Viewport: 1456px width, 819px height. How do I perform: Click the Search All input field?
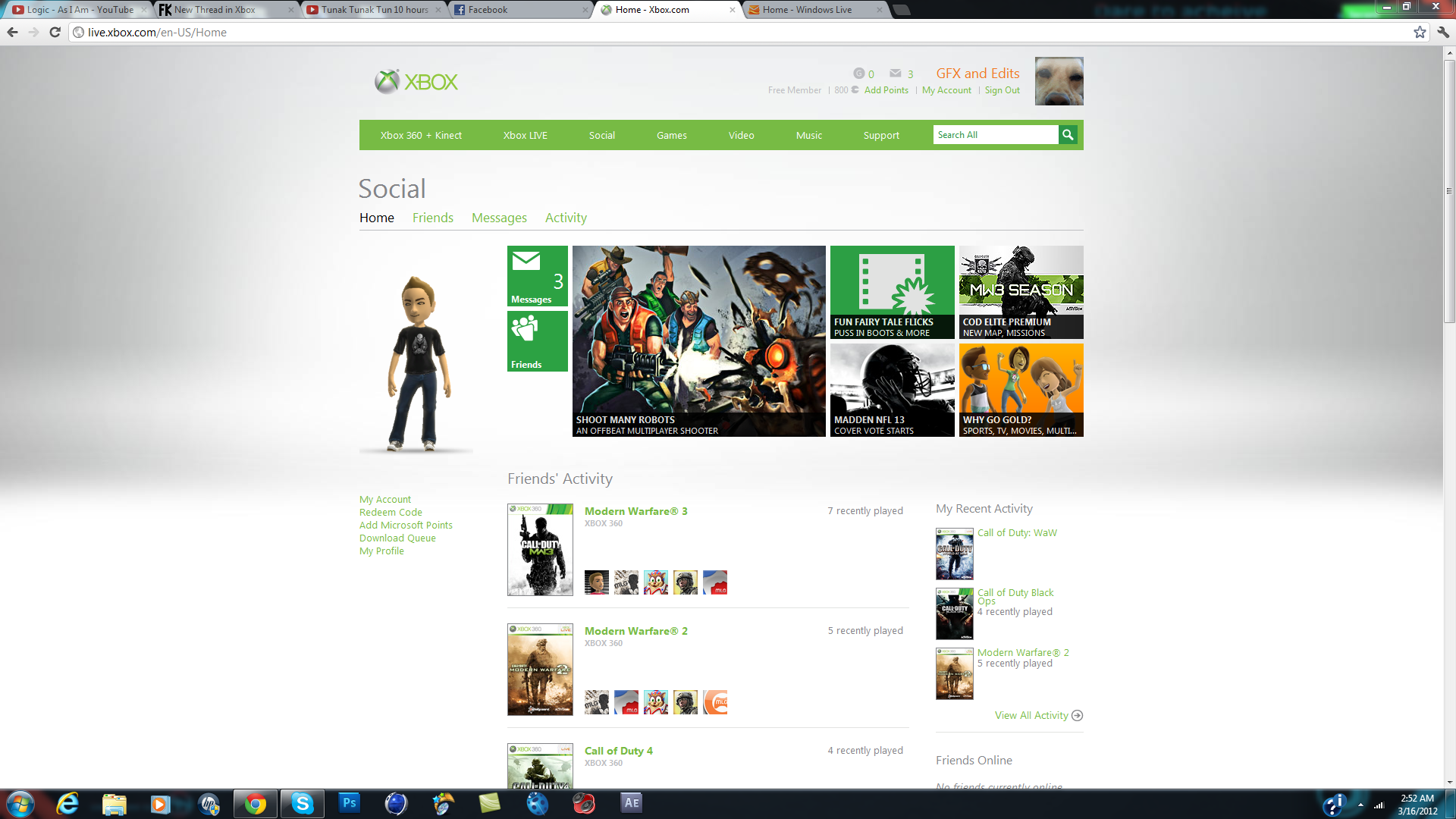click(x=995, y=135)
